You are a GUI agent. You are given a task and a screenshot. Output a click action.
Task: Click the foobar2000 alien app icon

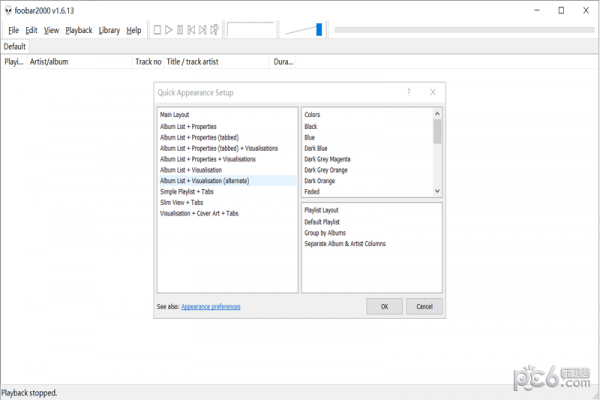(8, 11)
